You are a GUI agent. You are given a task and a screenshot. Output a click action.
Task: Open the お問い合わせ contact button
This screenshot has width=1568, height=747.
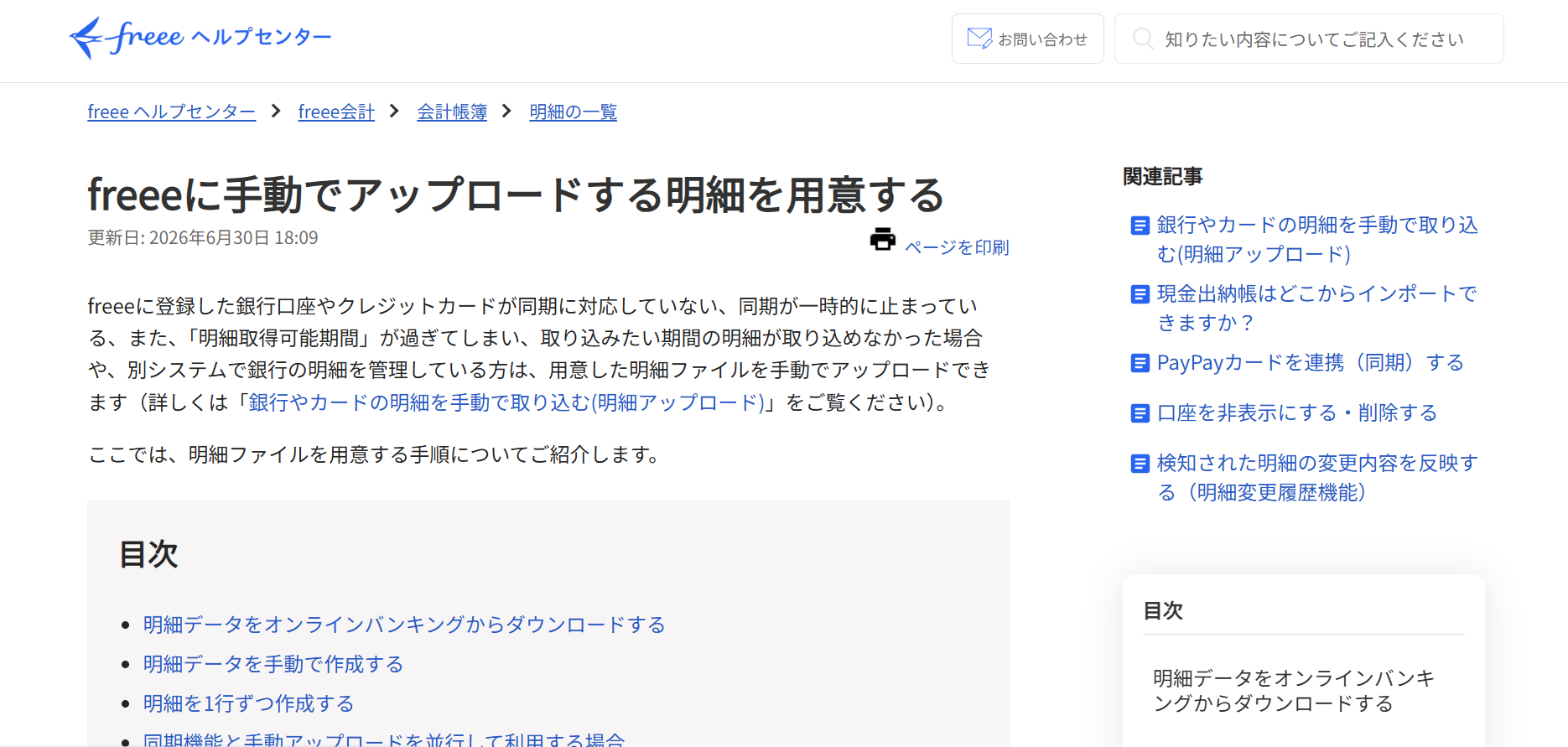(x=1027, y=39)
